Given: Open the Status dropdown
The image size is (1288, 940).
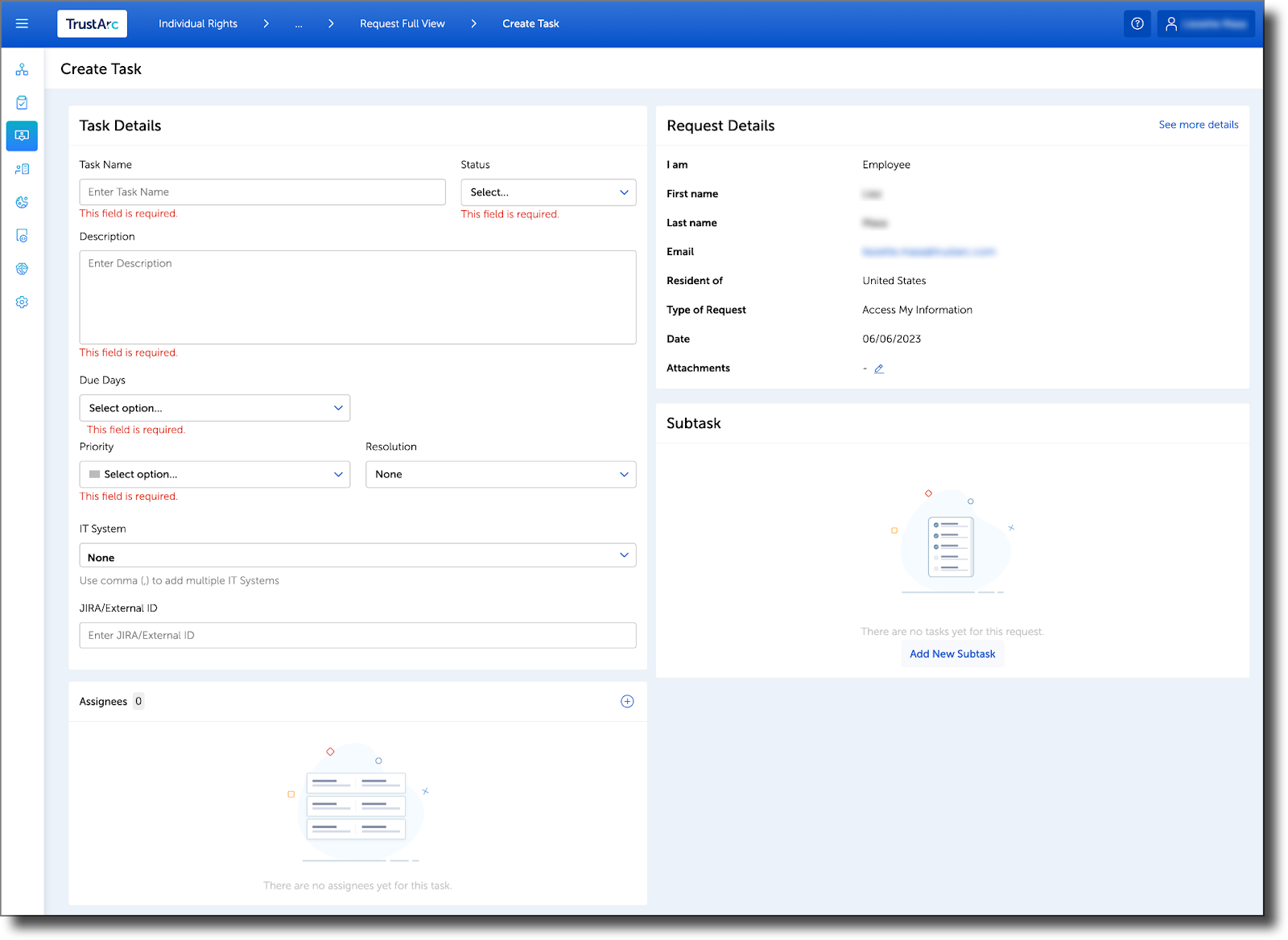Looking at the screenshot, I should pos(548,192).
